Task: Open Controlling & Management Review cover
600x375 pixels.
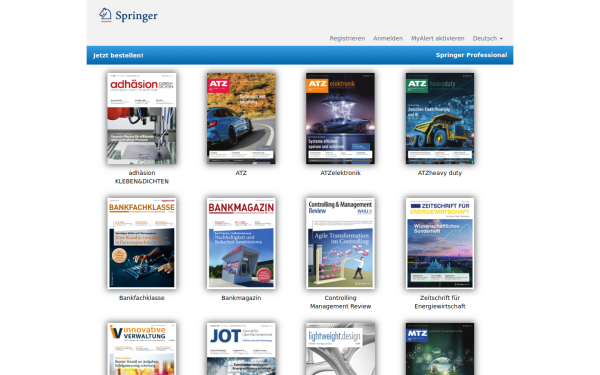Action: coord(340,243)
